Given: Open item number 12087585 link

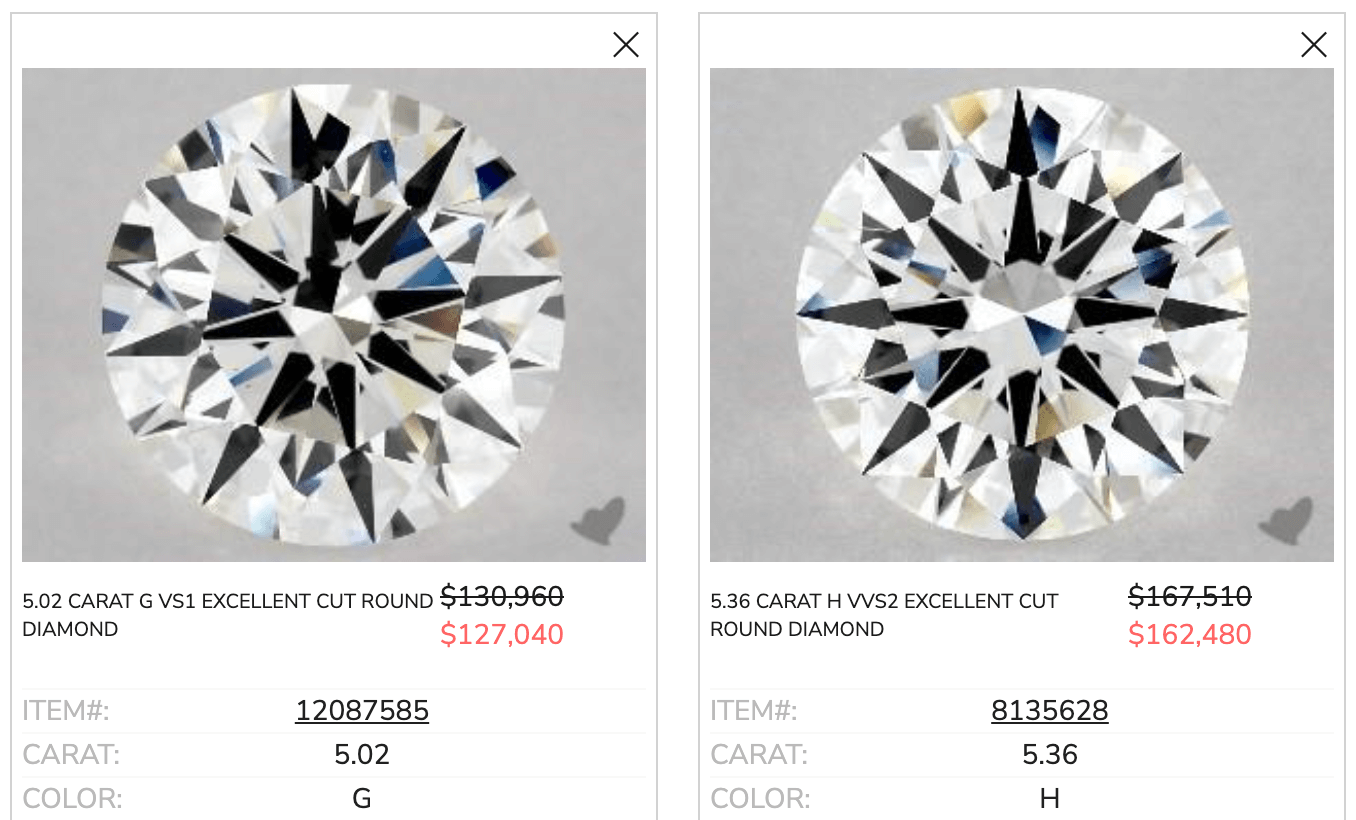Looking at the screenshot, I should pyautogui.click(x=362, y=711).
